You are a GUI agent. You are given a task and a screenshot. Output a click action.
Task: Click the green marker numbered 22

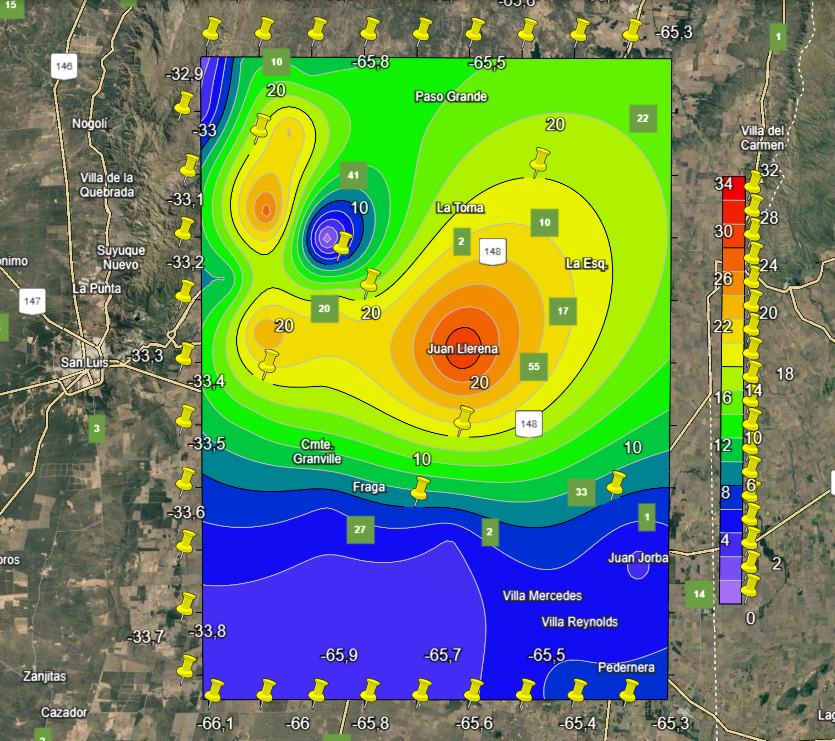(643, 118)
